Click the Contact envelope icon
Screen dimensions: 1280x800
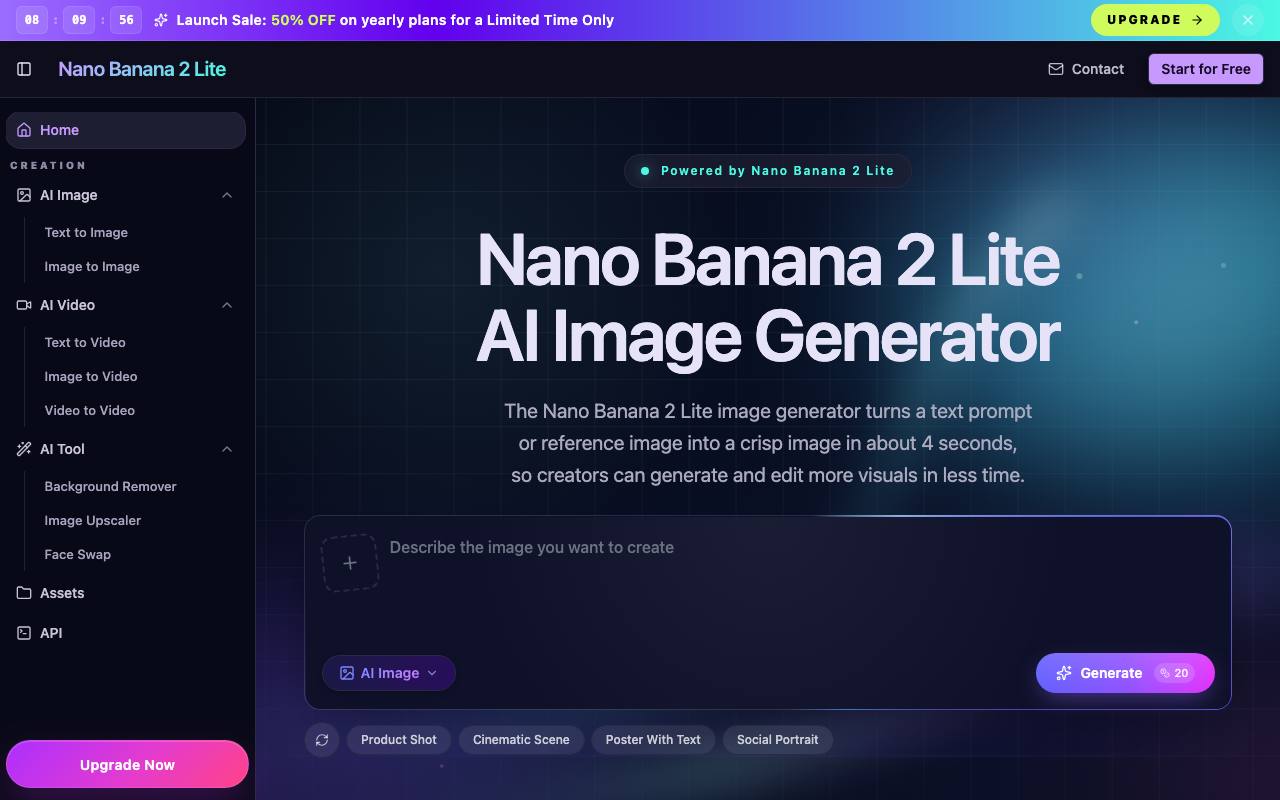click(1055, 69)
